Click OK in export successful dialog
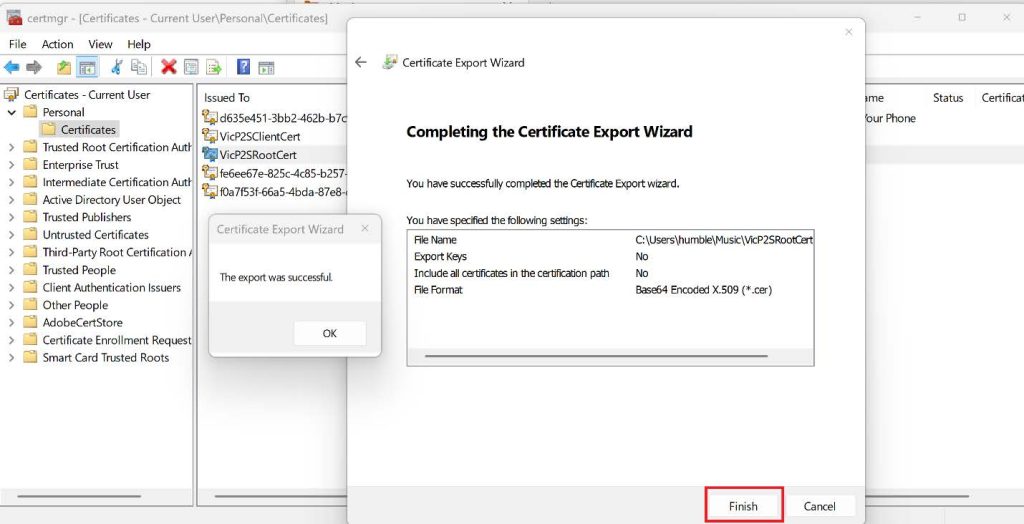 (329, 333)
